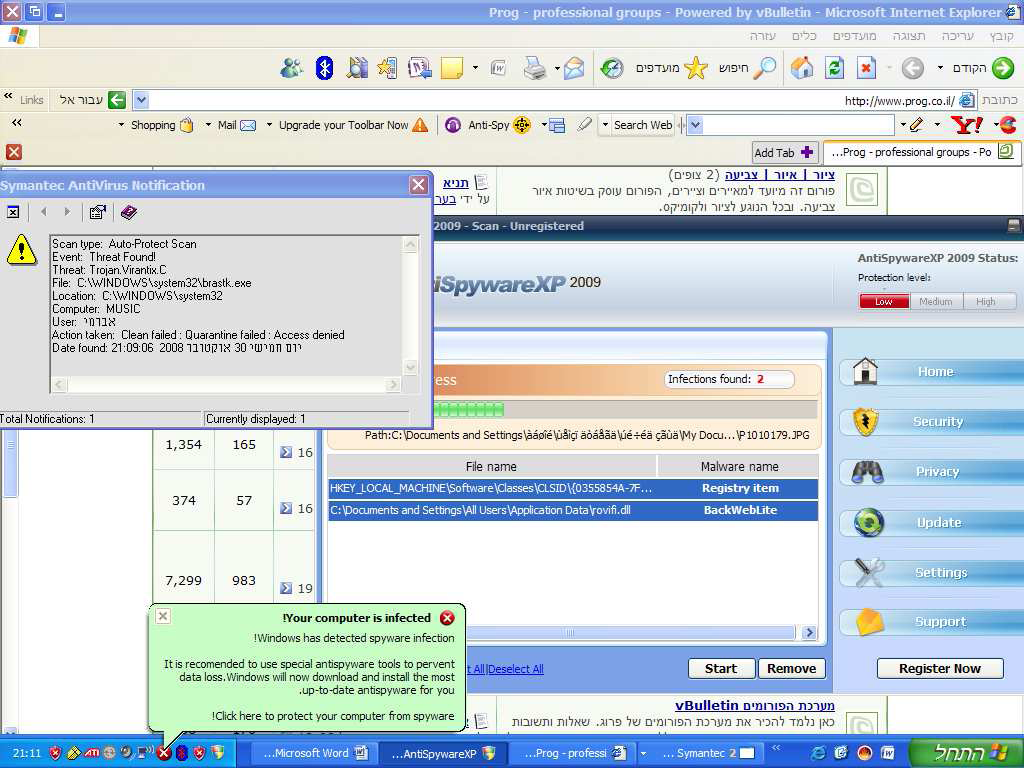This screenshot has width=1024, height=768.
Task: Click the address bar URL field
Action: 555,100
